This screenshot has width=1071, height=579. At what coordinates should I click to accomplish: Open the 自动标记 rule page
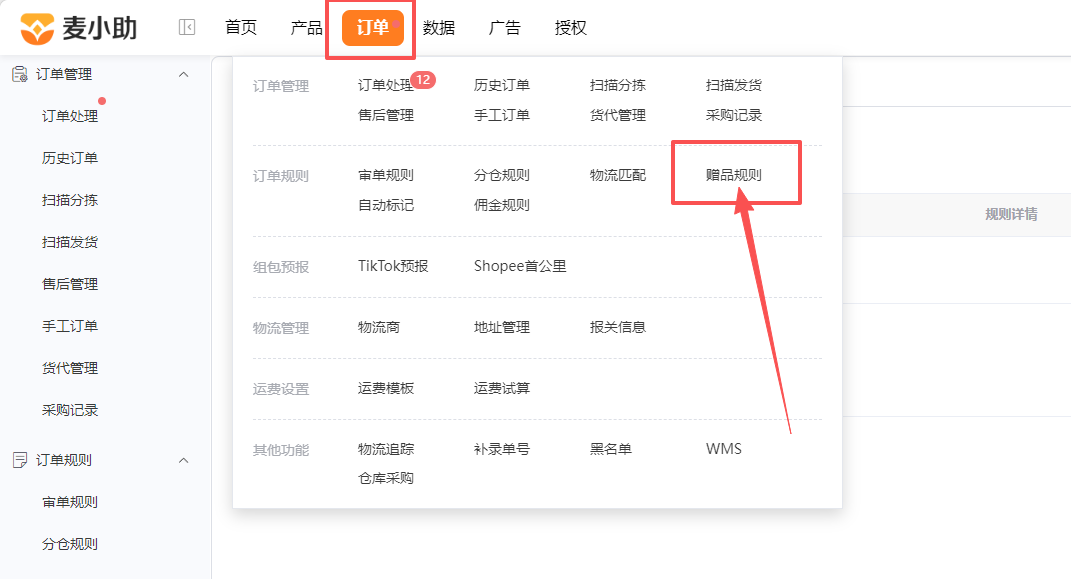tap(386, 206)
